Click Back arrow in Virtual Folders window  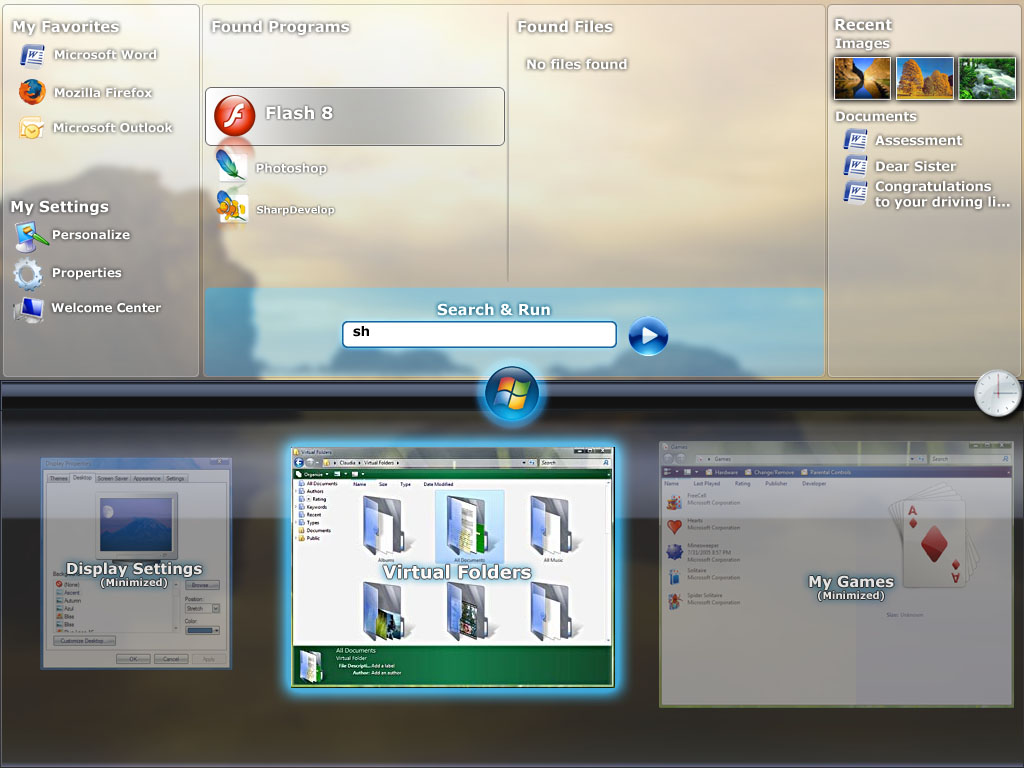[x=299, y=462]
